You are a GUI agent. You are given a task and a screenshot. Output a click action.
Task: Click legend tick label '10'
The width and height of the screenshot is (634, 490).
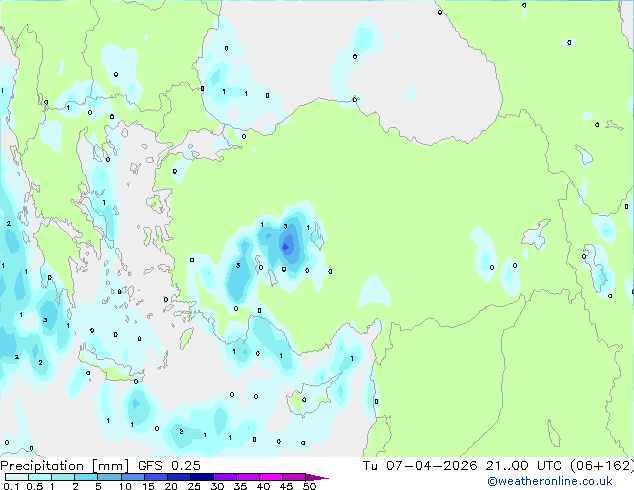(x=125, y=486)
